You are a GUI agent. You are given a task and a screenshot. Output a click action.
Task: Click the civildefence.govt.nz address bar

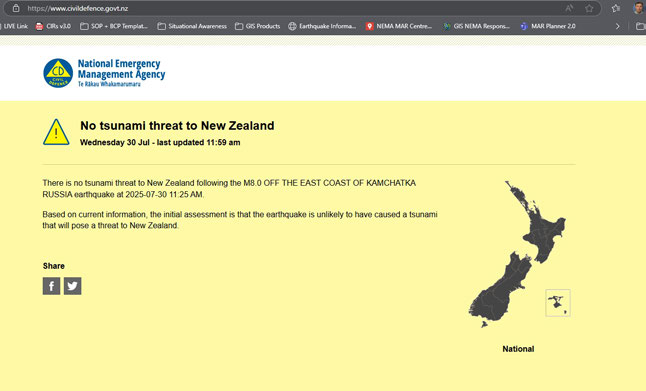pyautogui.click(x=288, y=8)
